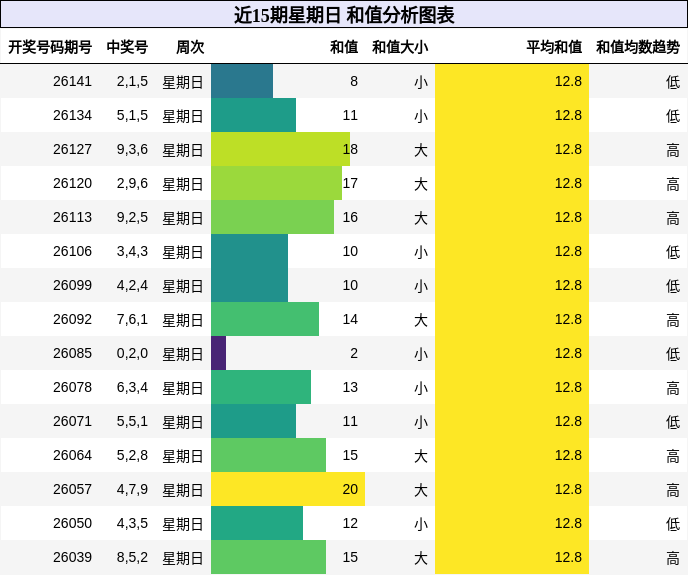The width and height of the screenshot is (688, 575).
Task: Click the sum value 12 in row 26050
Action: pyautogui.click(x=350, y=523)
